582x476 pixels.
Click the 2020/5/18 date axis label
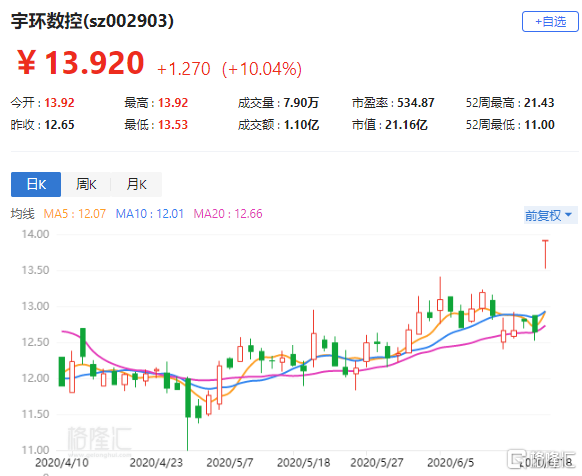tap(303, 463)
